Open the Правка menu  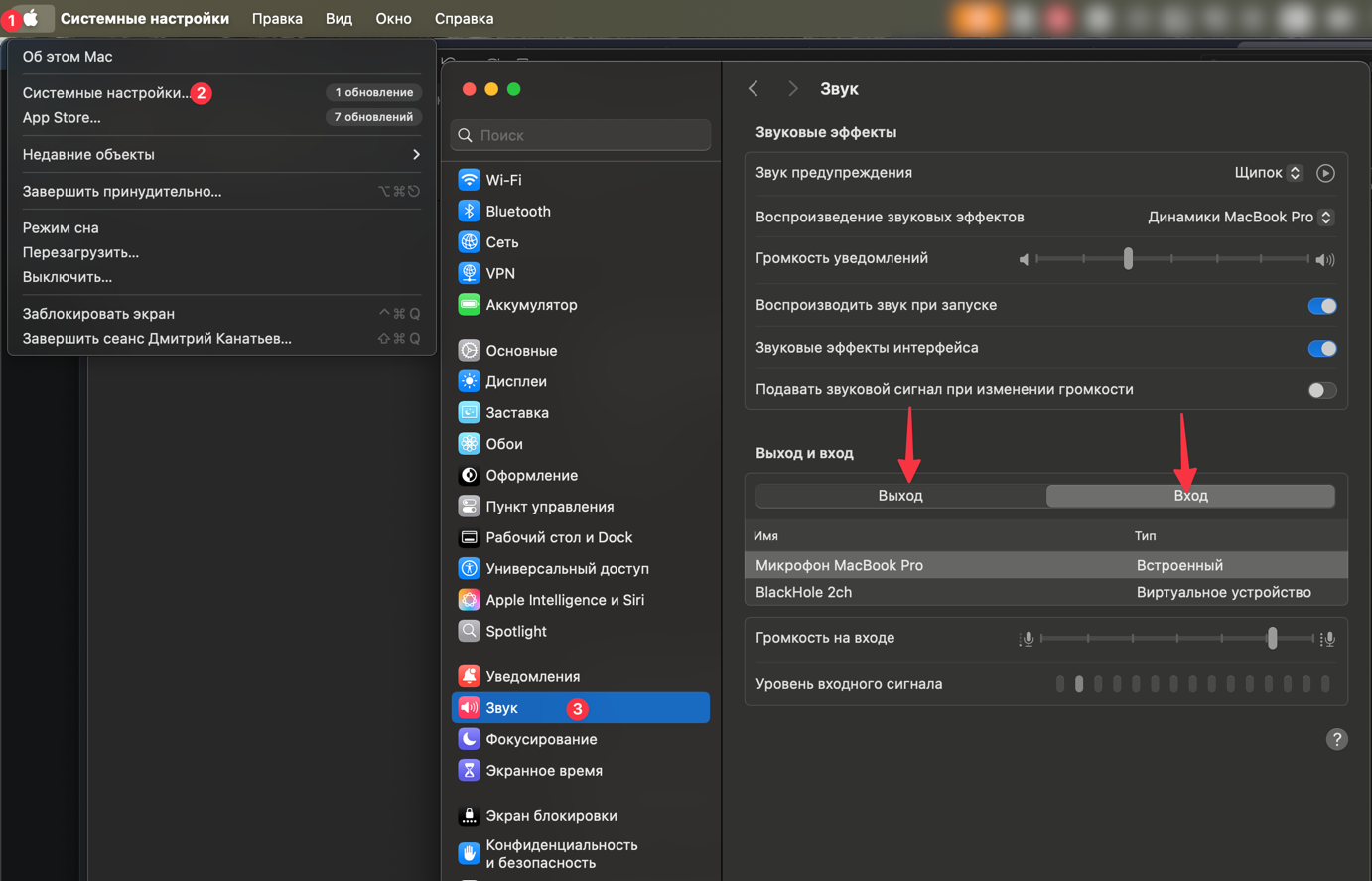click(x=277, y=18)
